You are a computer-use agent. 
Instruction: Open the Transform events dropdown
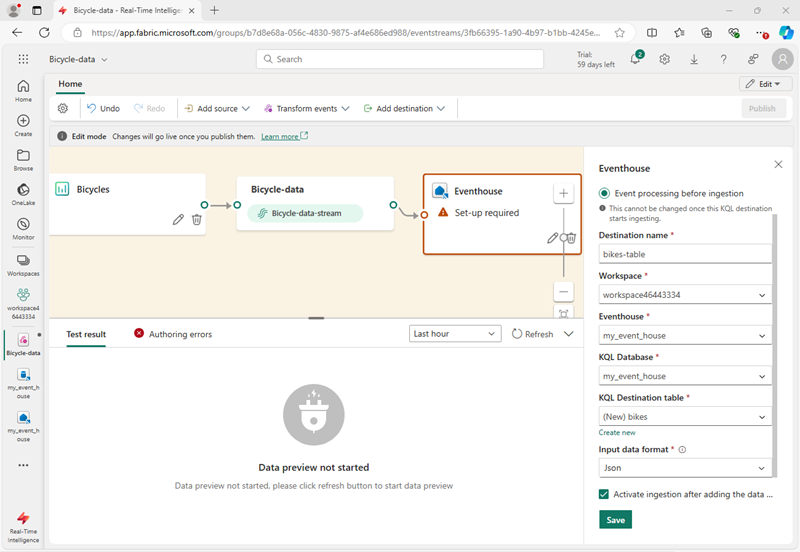(307, 108)
